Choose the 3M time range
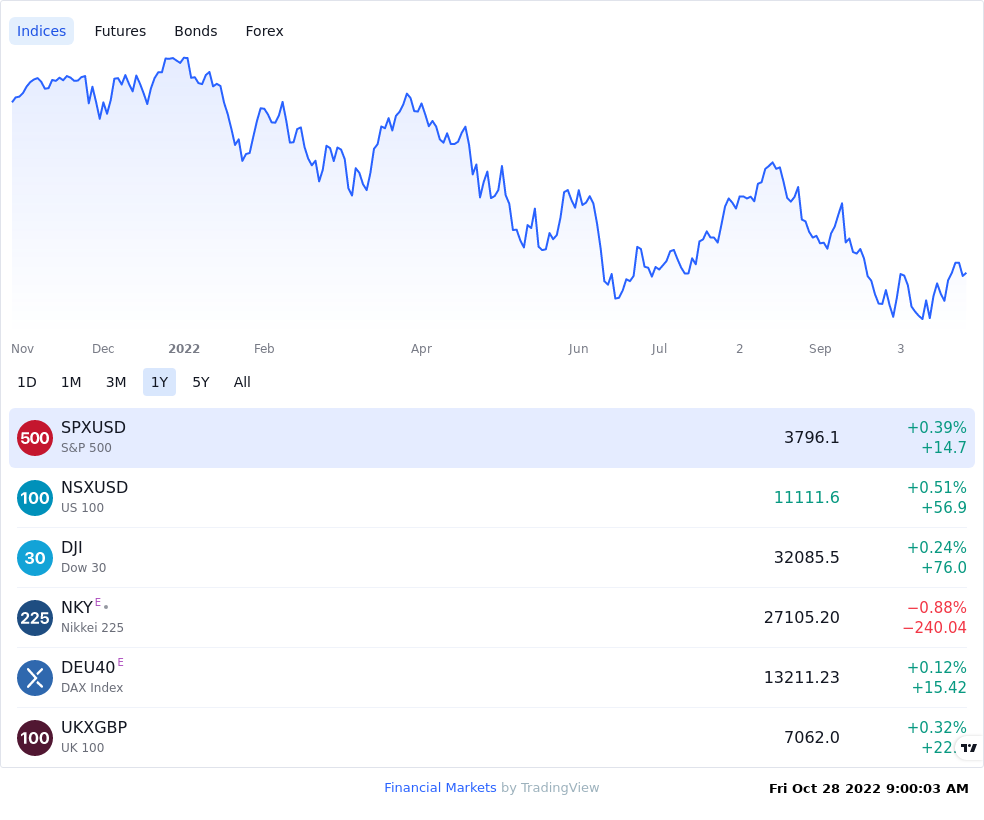984x820 pixels. point(116,382)
